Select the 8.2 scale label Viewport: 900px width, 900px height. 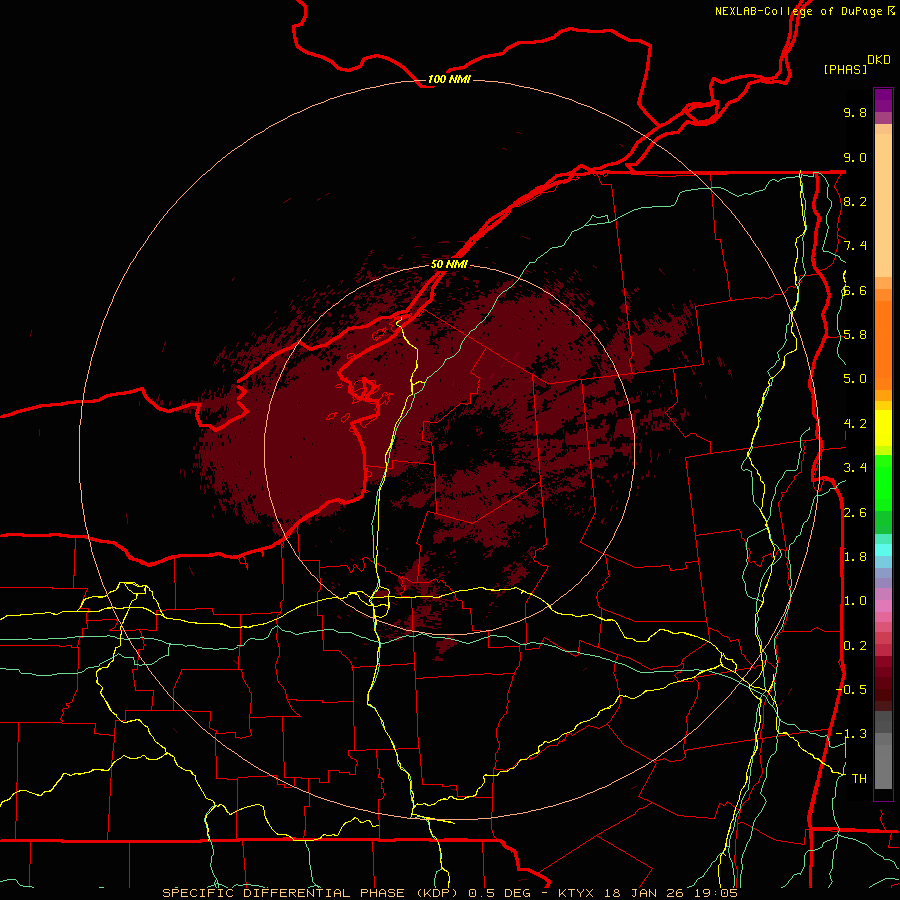855,201
